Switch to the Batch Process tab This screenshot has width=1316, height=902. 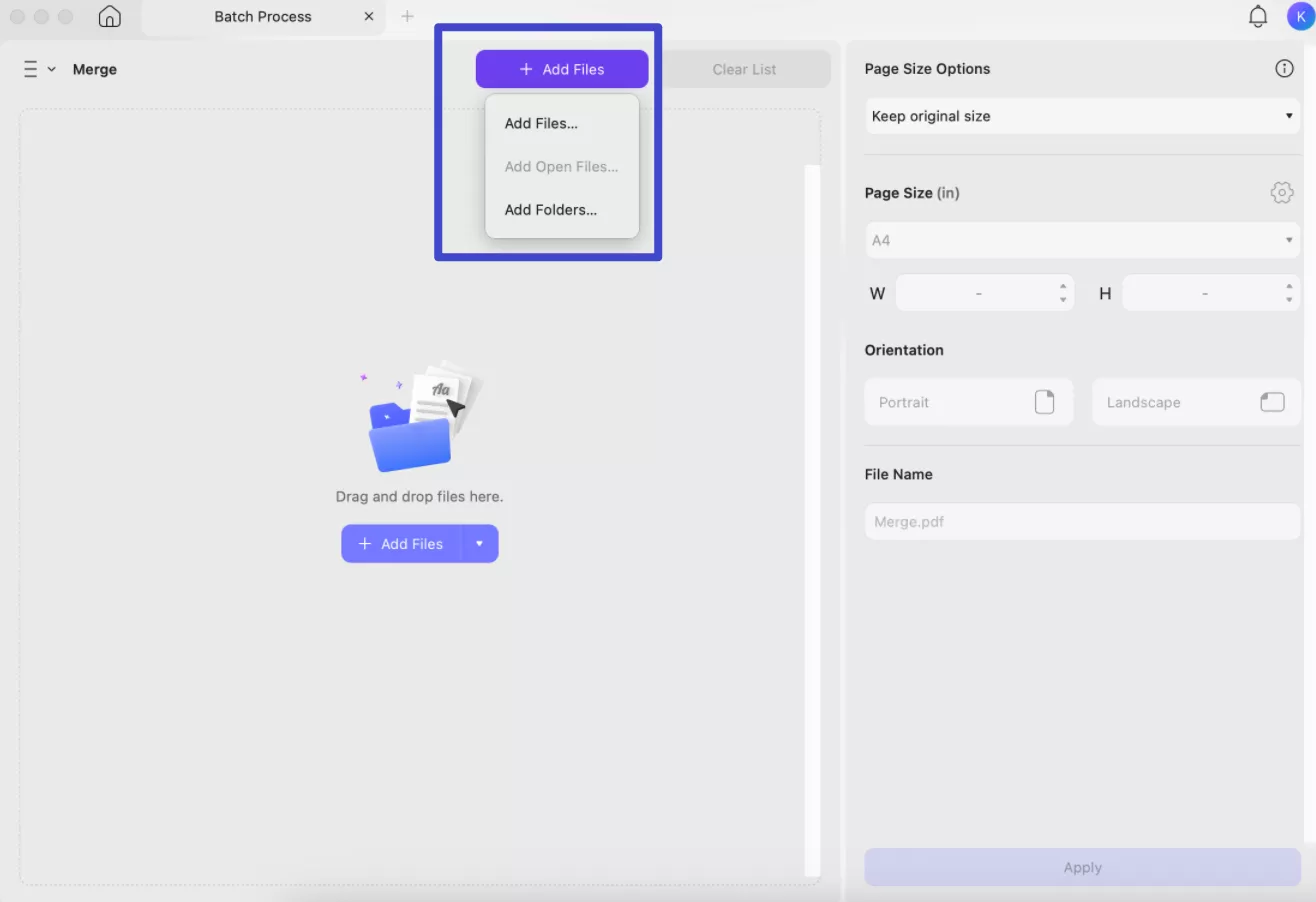point(262,16)
